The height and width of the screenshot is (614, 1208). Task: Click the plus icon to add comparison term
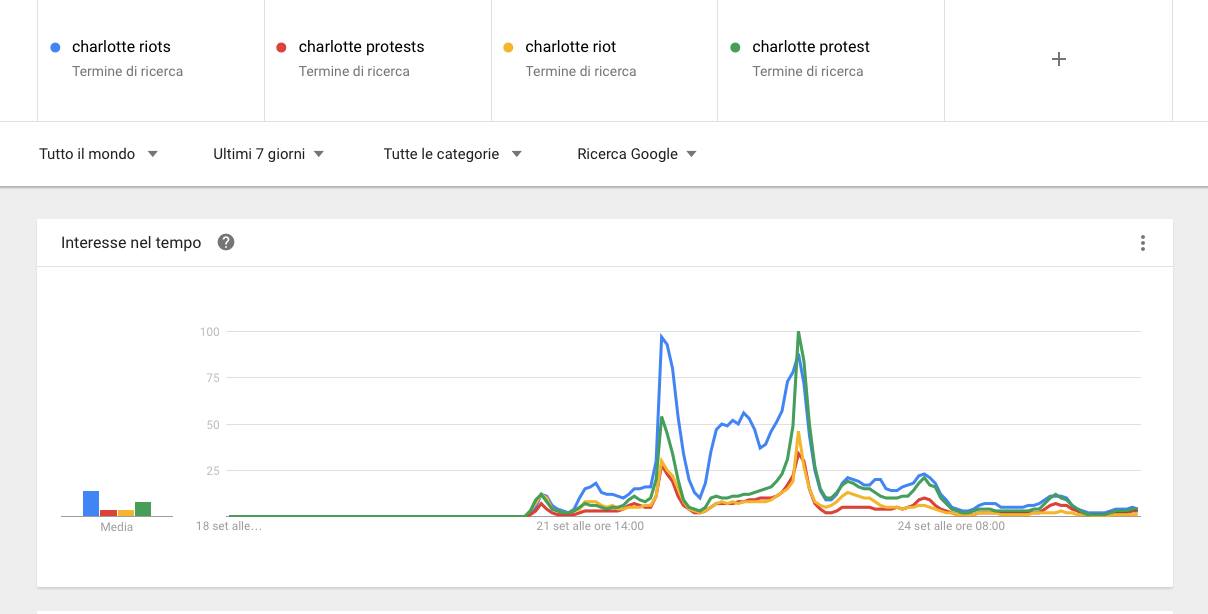(1058, 59)
